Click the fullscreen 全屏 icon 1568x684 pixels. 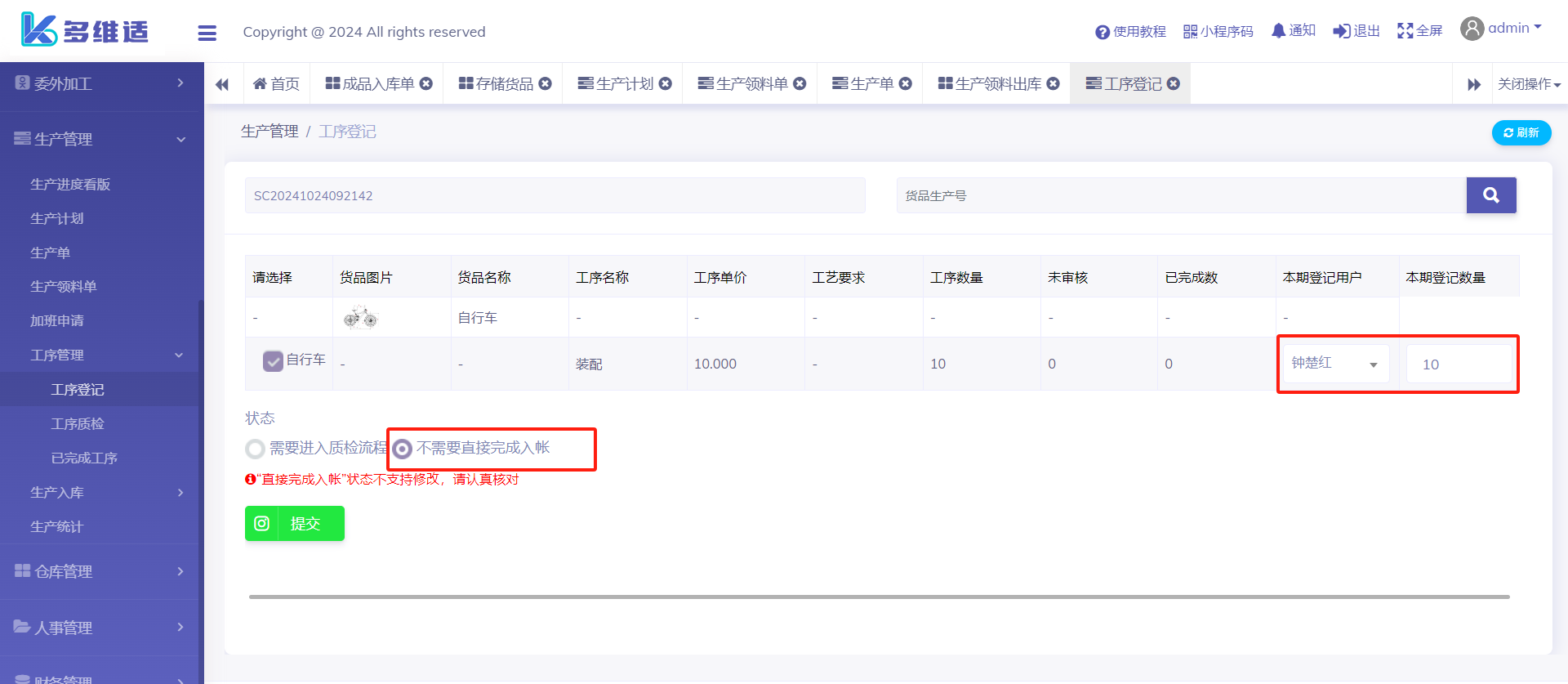1405,31
